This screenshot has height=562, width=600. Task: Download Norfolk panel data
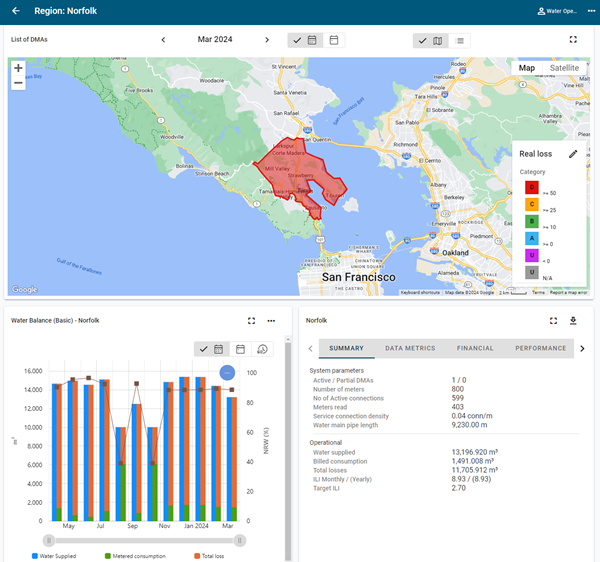coord(573,321)
